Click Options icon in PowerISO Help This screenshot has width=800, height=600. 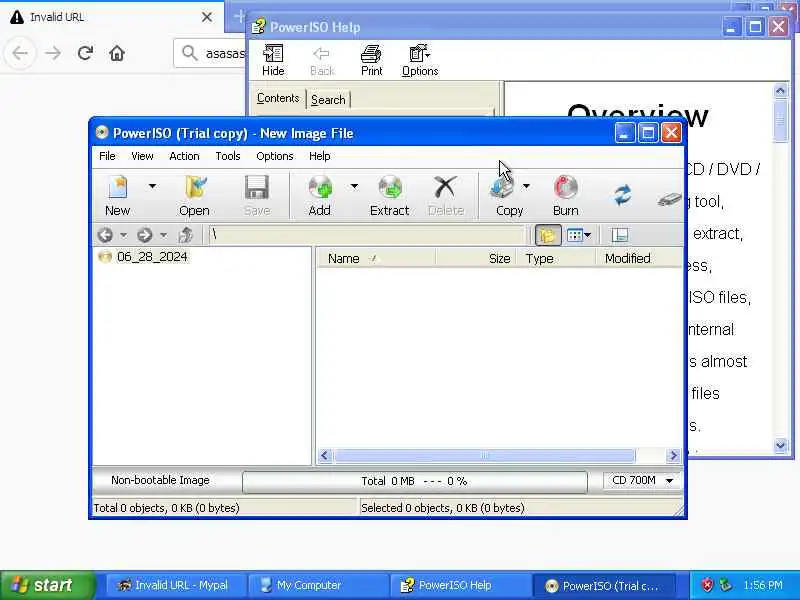pos(420,60)
